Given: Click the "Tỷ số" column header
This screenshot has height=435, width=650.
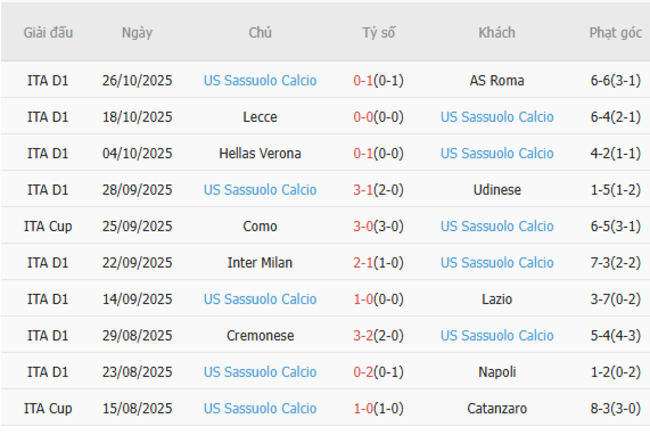Looking at the screenshot, I should 379,32.
